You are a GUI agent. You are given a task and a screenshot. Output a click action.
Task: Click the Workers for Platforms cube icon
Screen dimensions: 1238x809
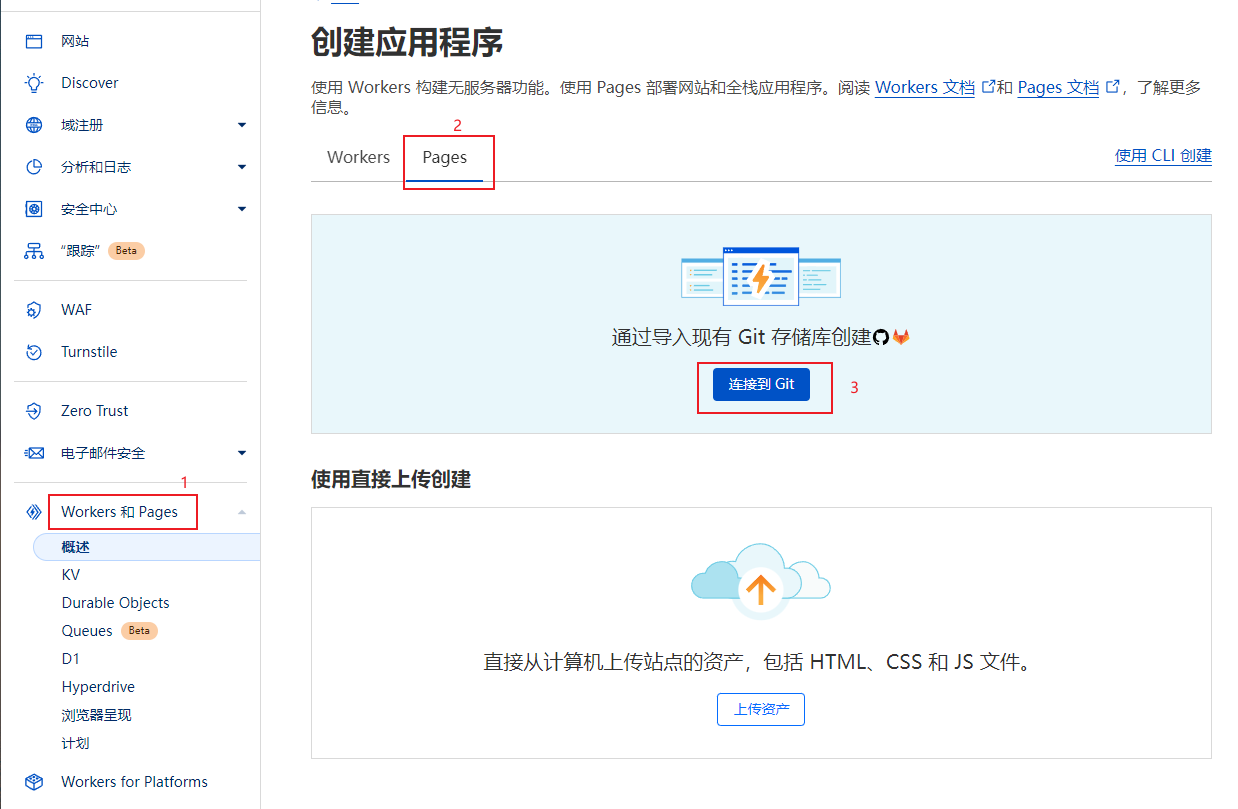pos(34,782)
